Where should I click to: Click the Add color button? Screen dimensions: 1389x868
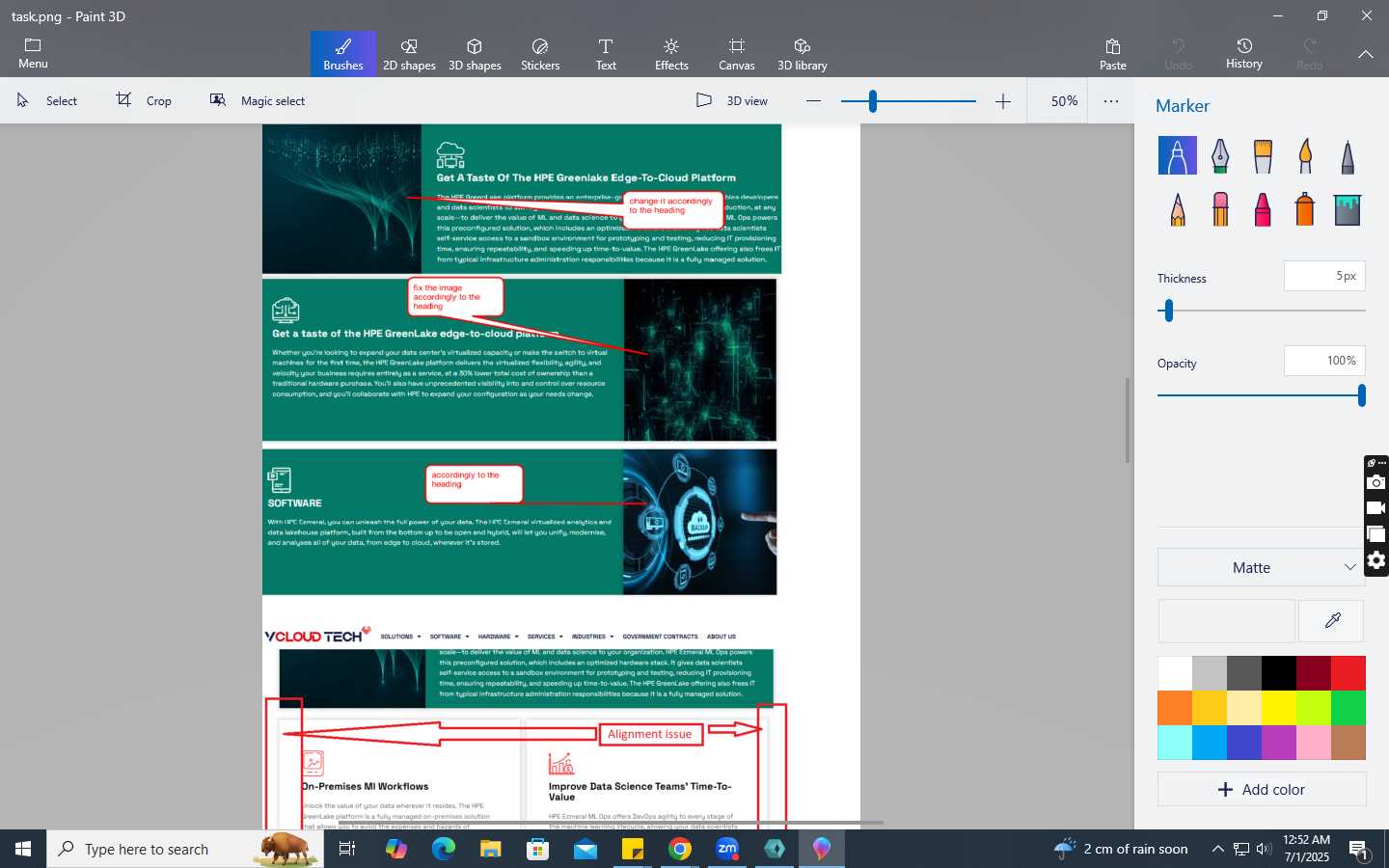pos(1262,789)
